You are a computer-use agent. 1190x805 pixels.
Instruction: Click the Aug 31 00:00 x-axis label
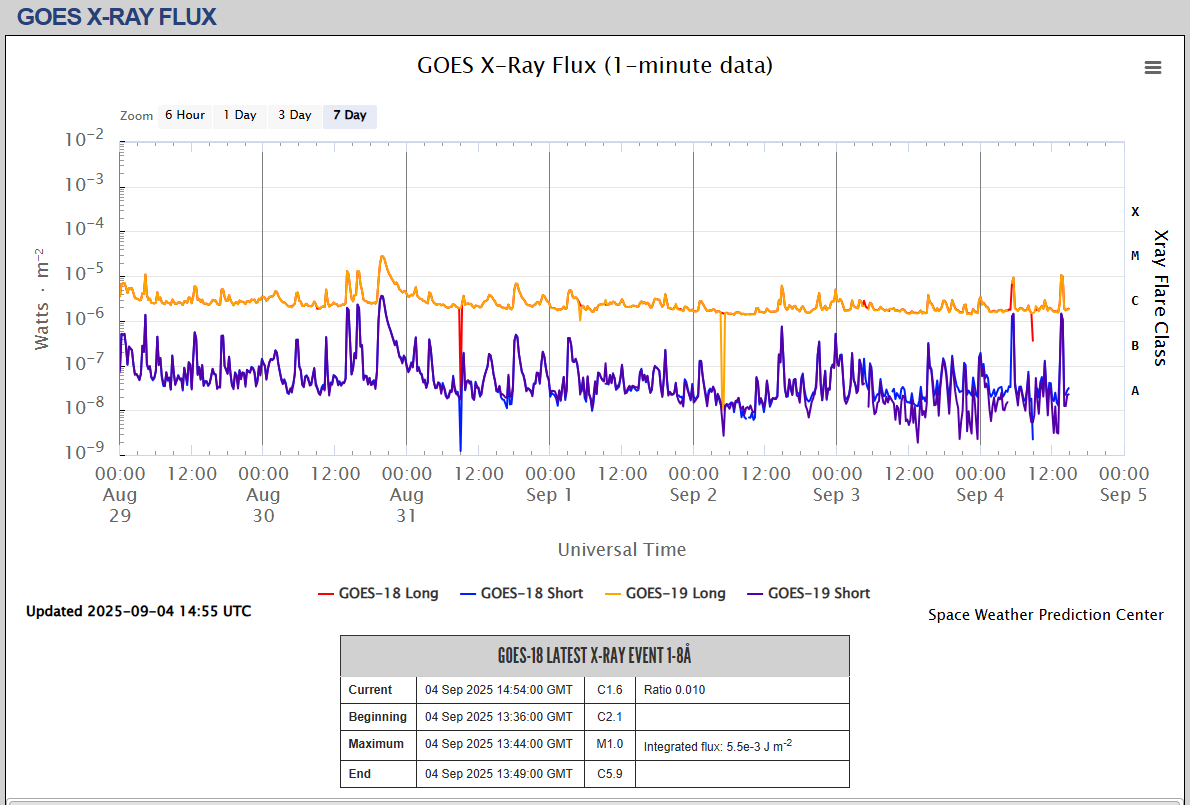[x=406, y=494]
